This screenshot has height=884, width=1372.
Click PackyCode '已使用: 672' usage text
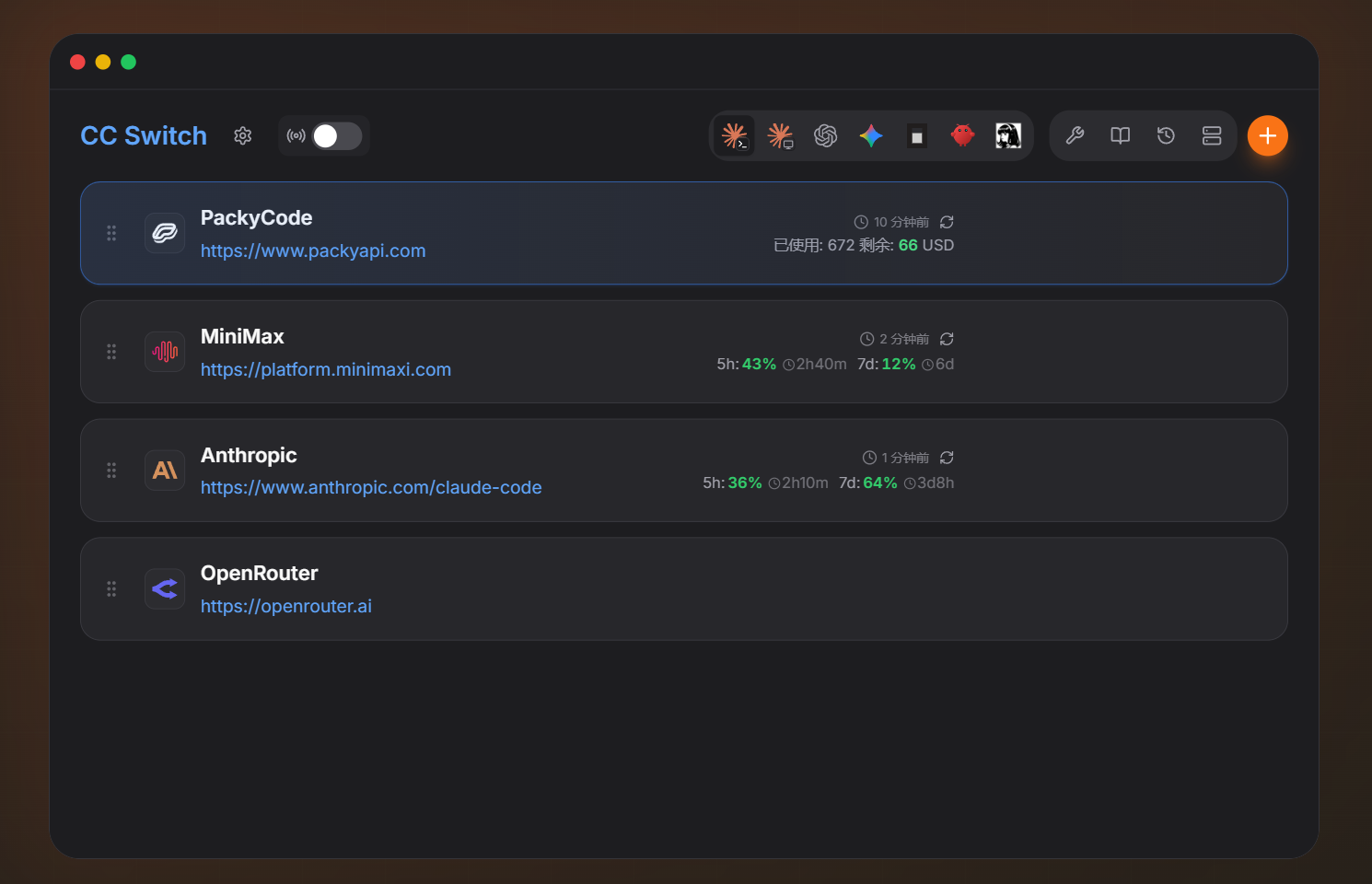(x=814, y=245)
